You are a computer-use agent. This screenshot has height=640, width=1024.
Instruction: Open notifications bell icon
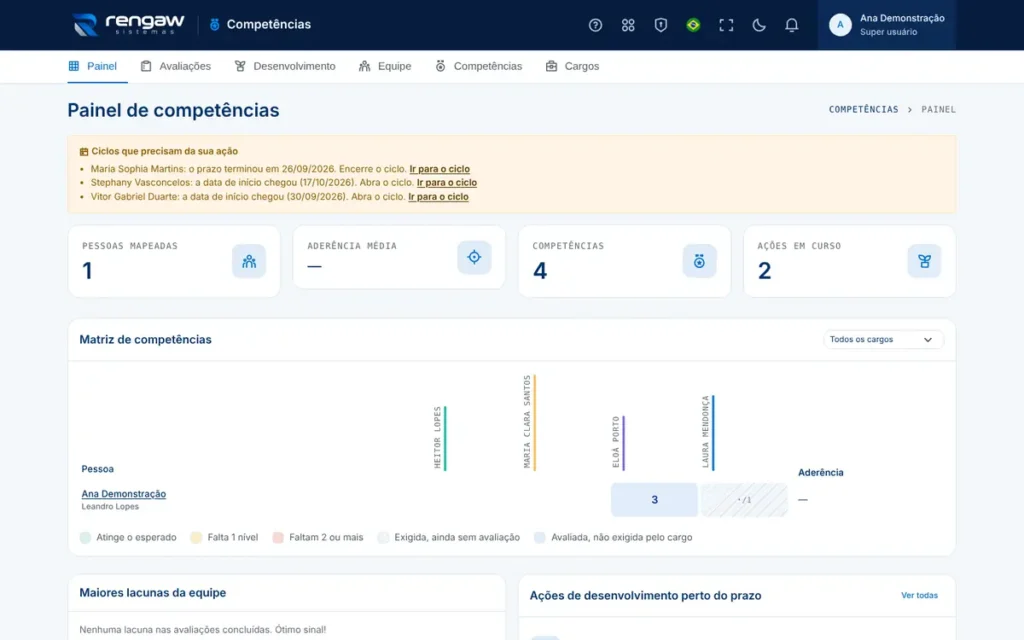(x=791, y=25)
